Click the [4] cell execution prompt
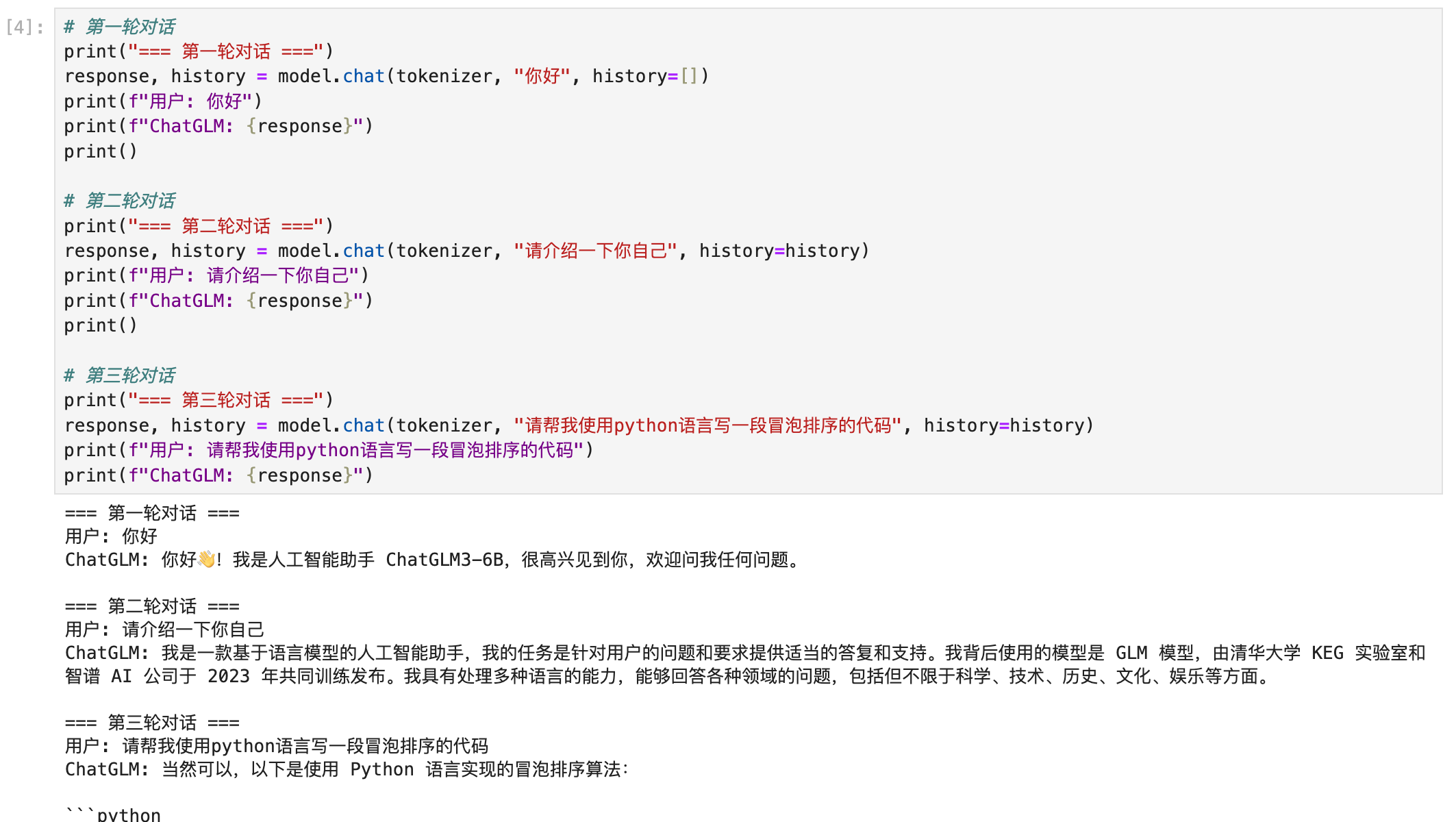Image resolution: width=1456 pixels, height=822 pixels. point(25,27)
